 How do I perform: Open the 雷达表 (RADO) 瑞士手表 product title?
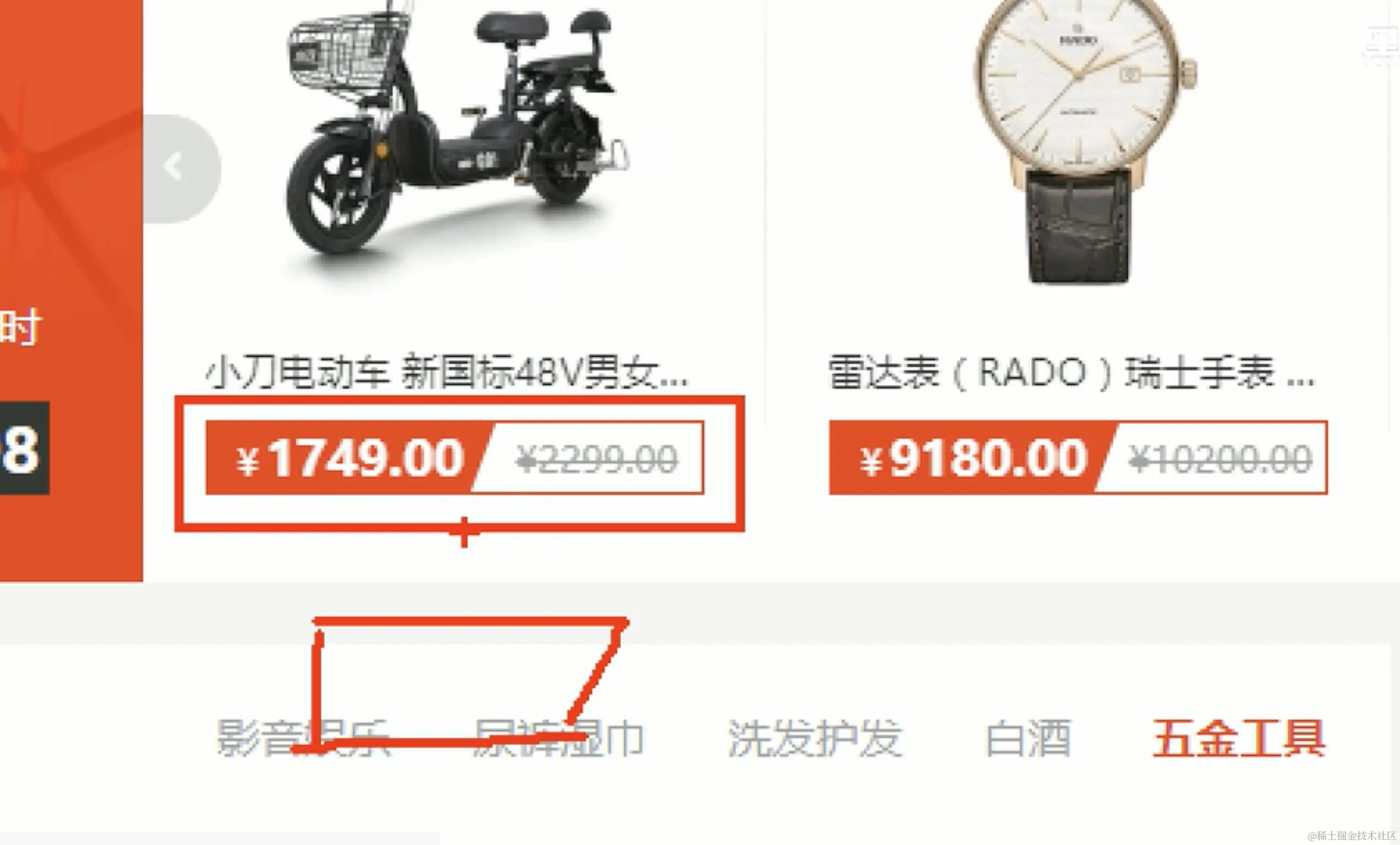pos(1072,373)
